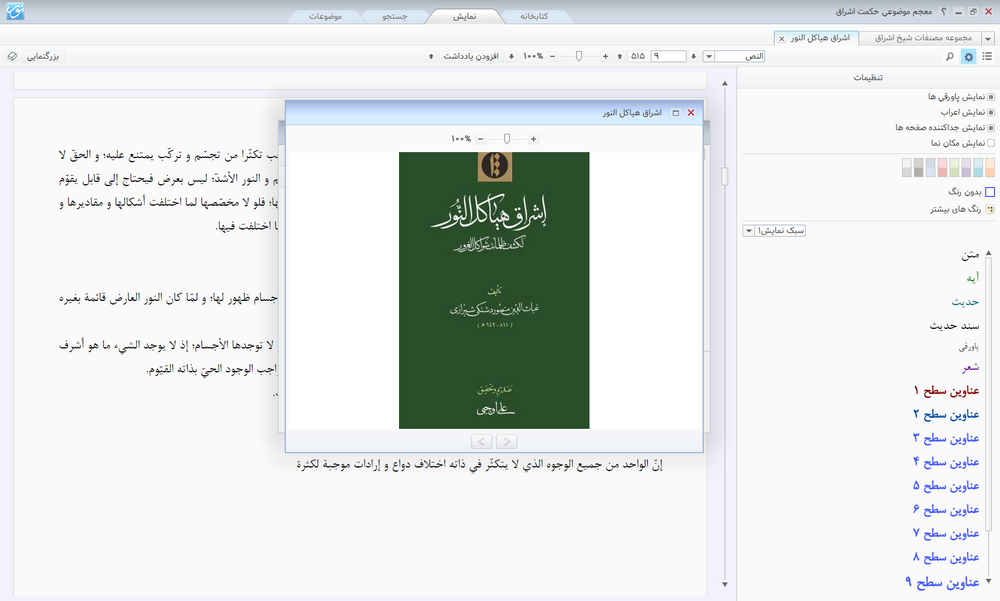The width and height of the screenshot is (1000, 601).
Task: Toggle نمایش پاورقی ها checkbox
Action: 990,97
